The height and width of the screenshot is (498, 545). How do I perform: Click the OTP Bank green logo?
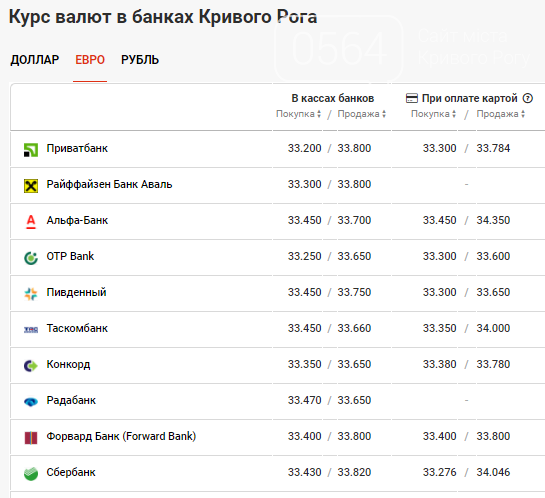31,258
